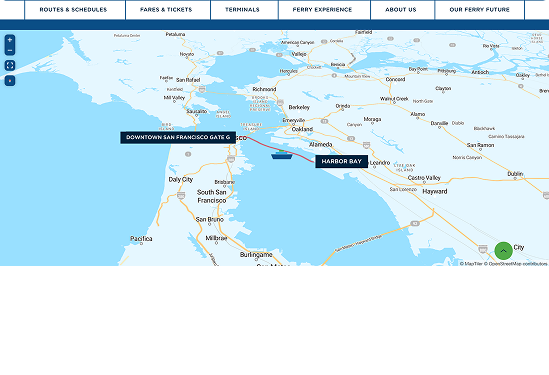Open the MapTiler attribution link
This screenshot has width=549, height=375.
(471, 264)
